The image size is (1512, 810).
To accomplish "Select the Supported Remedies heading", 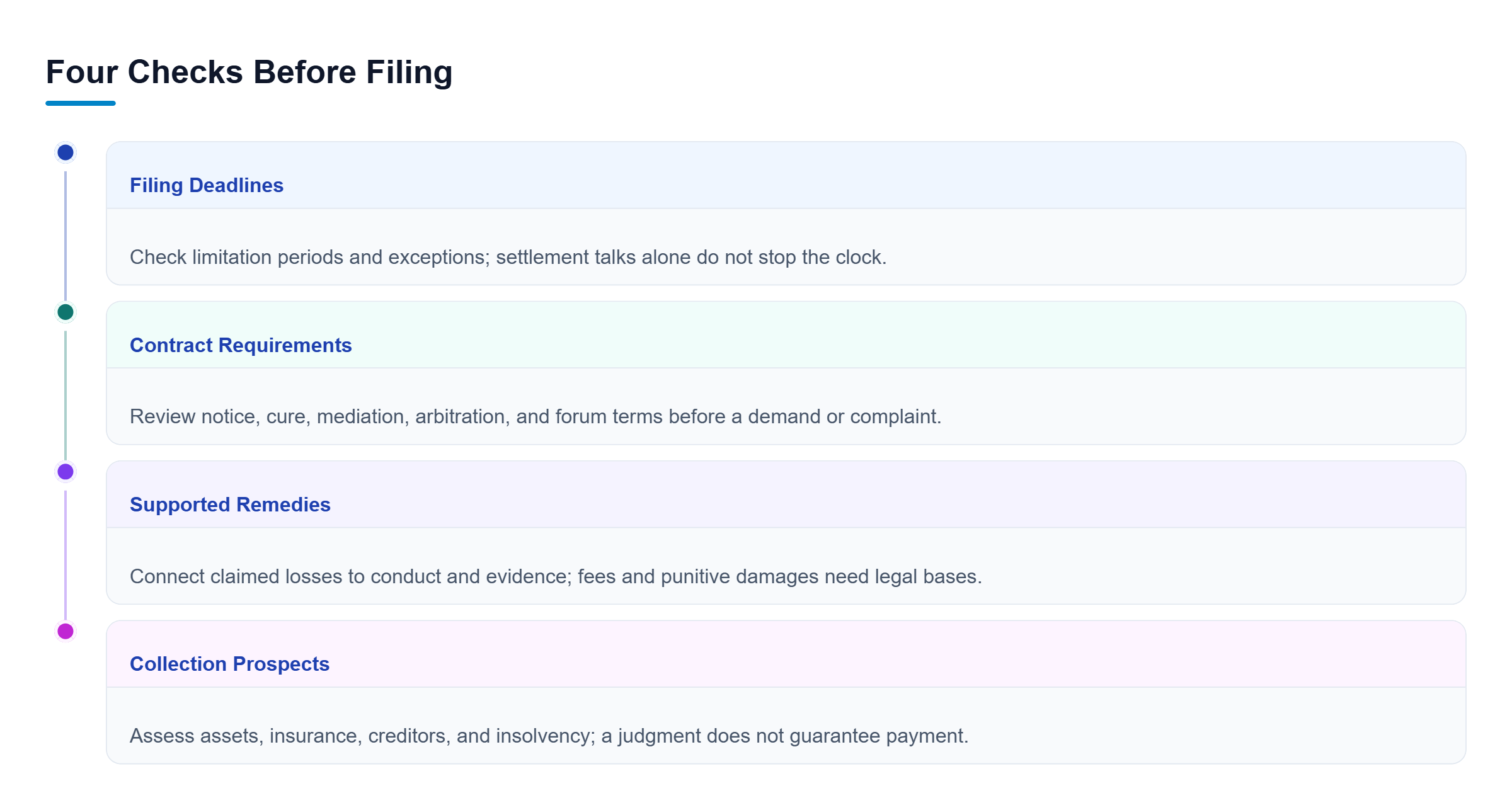I will [x=230, y=505].
